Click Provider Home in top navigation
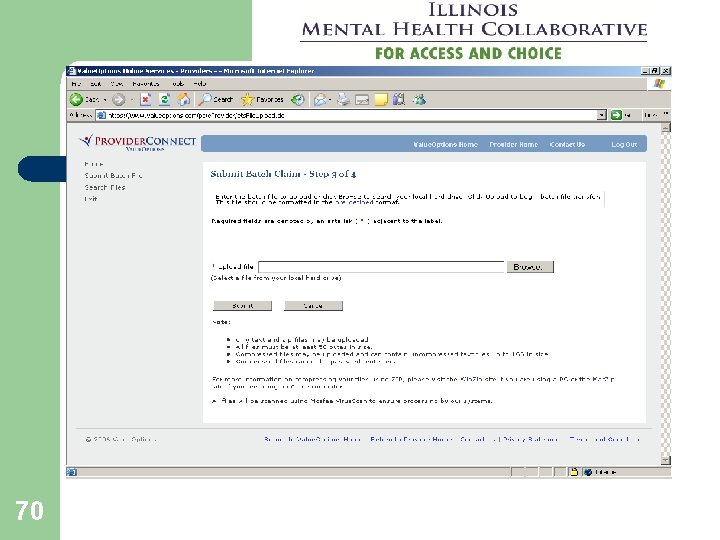The height and width of the screenshot is (540, 720). point(513,144)
